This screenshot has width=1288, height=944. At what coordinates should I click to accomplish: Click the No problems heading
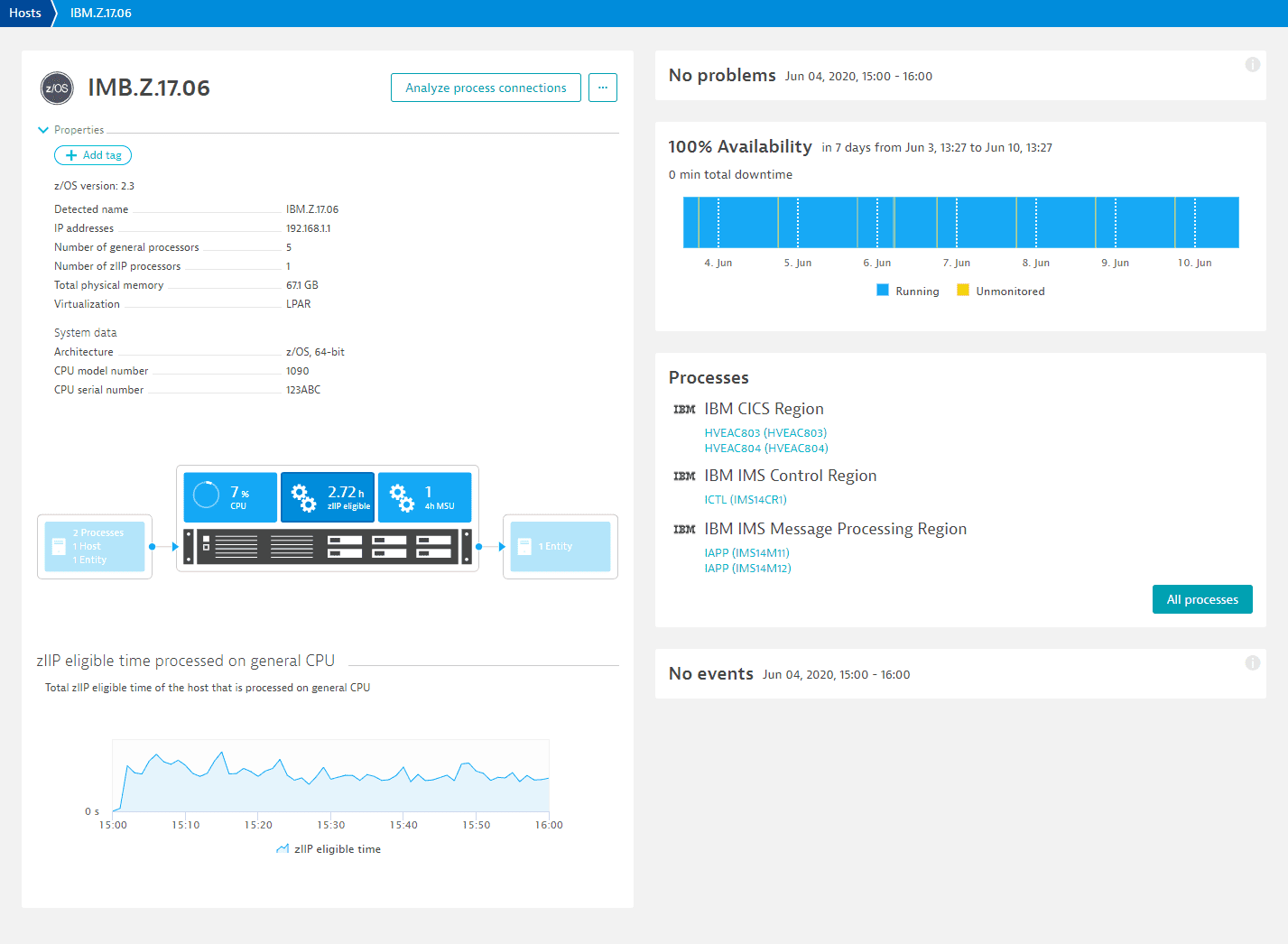click(722, 75)
